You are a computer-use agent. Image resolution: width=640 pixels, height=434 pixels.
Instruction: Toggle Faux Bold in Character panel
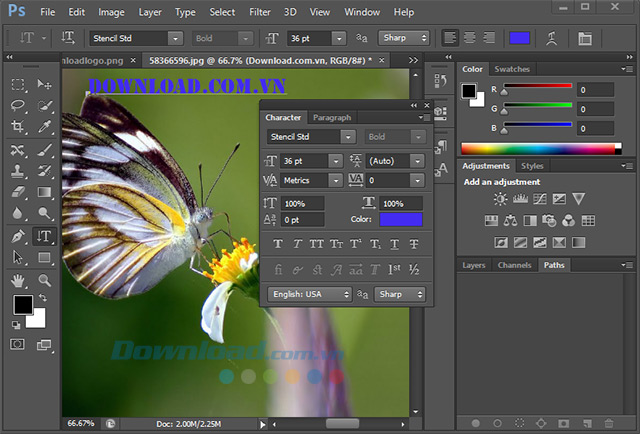point(279,244)
